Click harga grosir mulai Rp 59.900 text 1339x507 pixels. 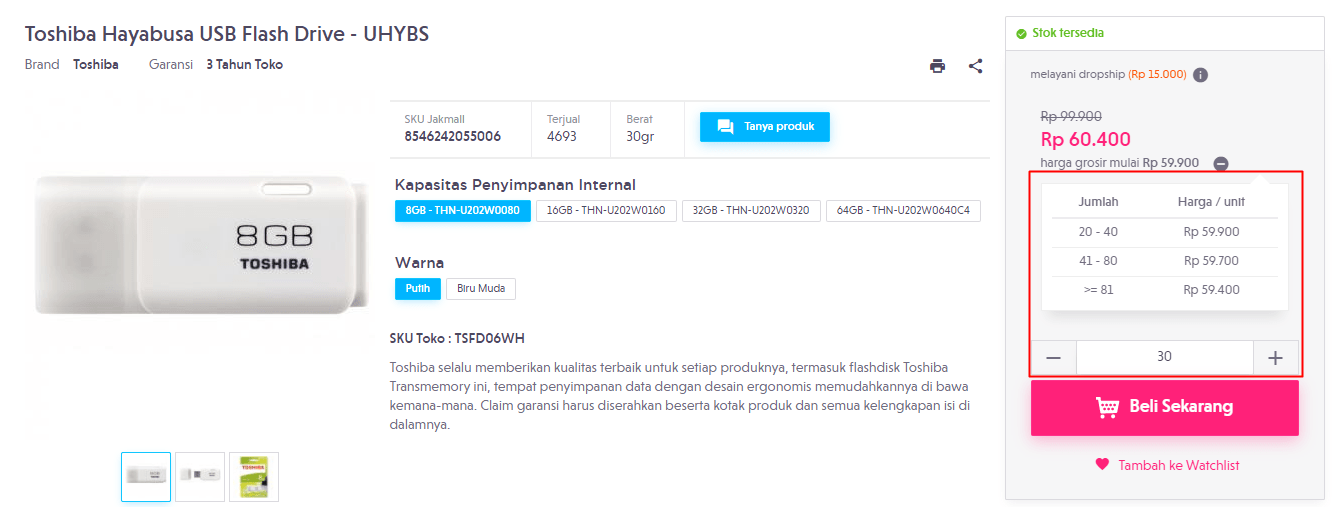point(1120,163)
